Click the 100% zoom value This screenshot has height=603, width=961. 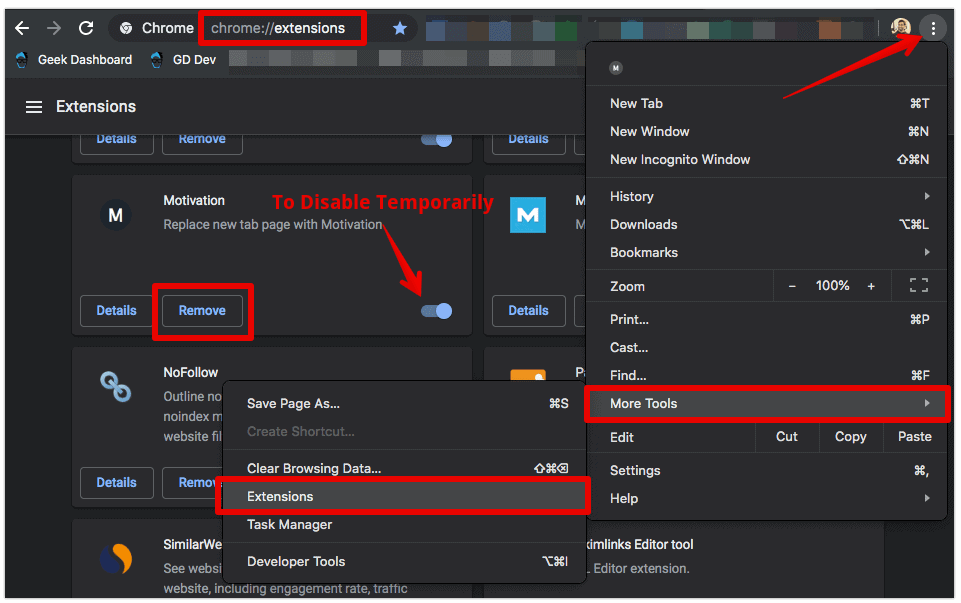(x=832, y=286)
